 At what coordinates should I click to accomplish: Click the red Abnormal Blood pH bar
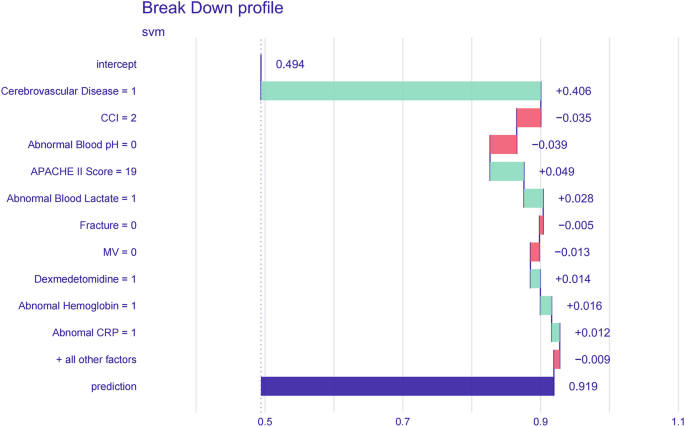point(503,145)
